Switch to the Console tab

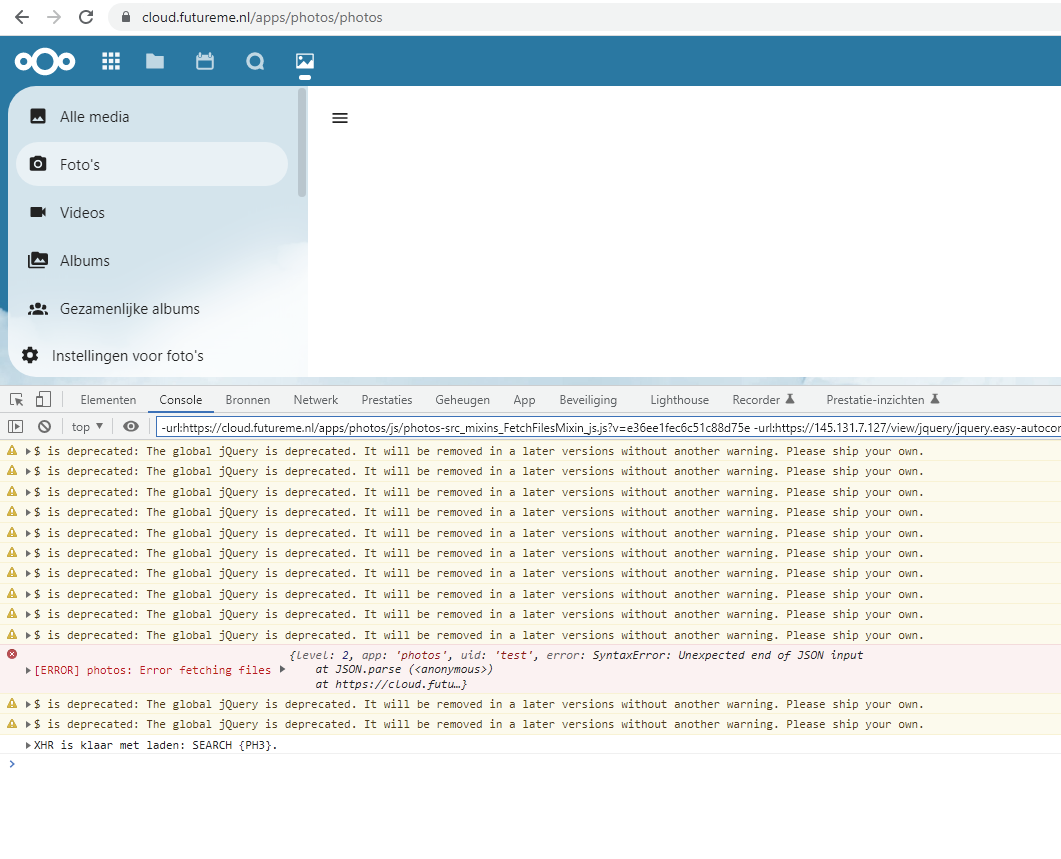pos(181,399)
